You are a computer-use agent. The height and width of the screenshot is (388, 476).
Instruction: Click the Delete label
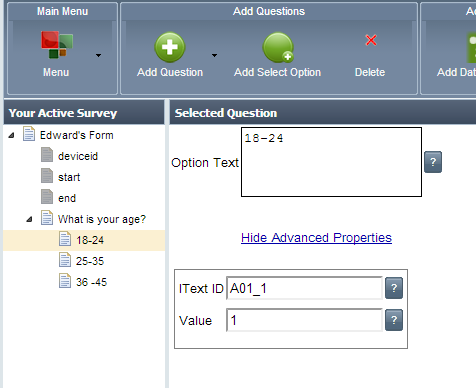(x=370, y=72)
